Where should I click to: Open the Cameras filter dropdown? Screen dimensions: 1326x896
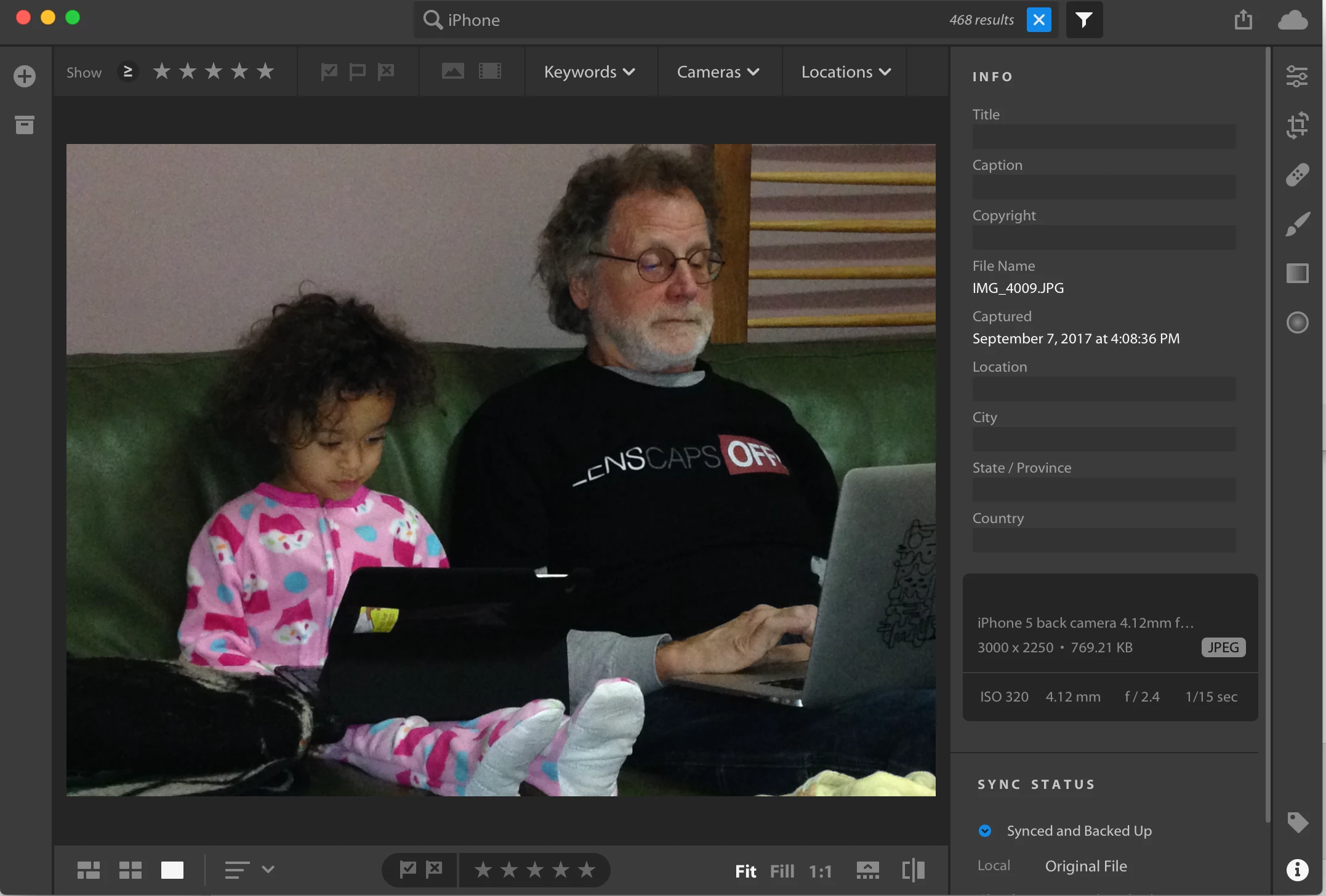pos(718,72)
